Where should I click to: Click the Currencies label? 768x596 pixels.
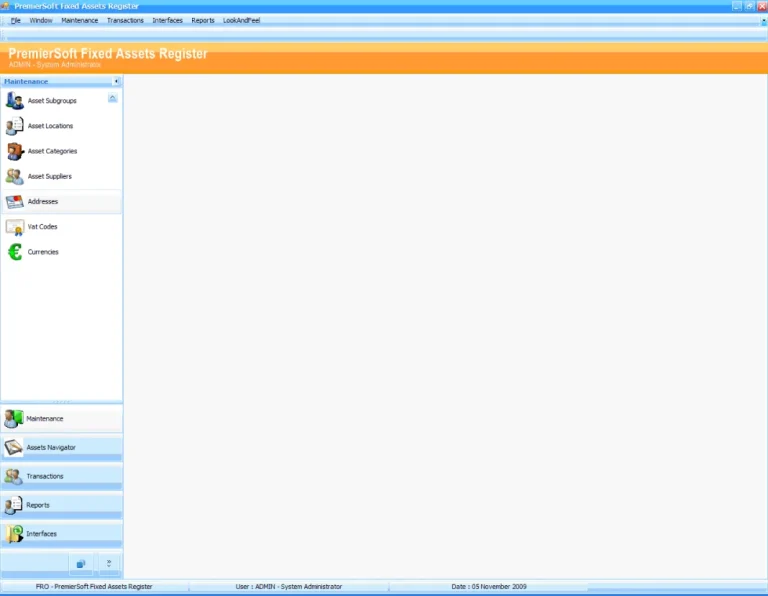(x=43, y=252)
